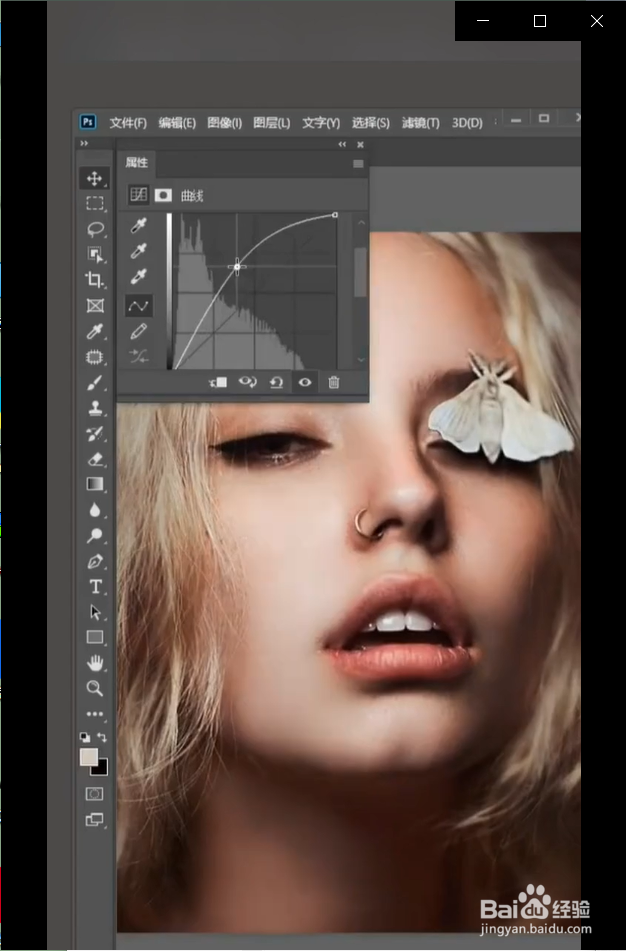The image size is (626, 951).
Task: Select the Dodge tool
Action: (95, 536)
